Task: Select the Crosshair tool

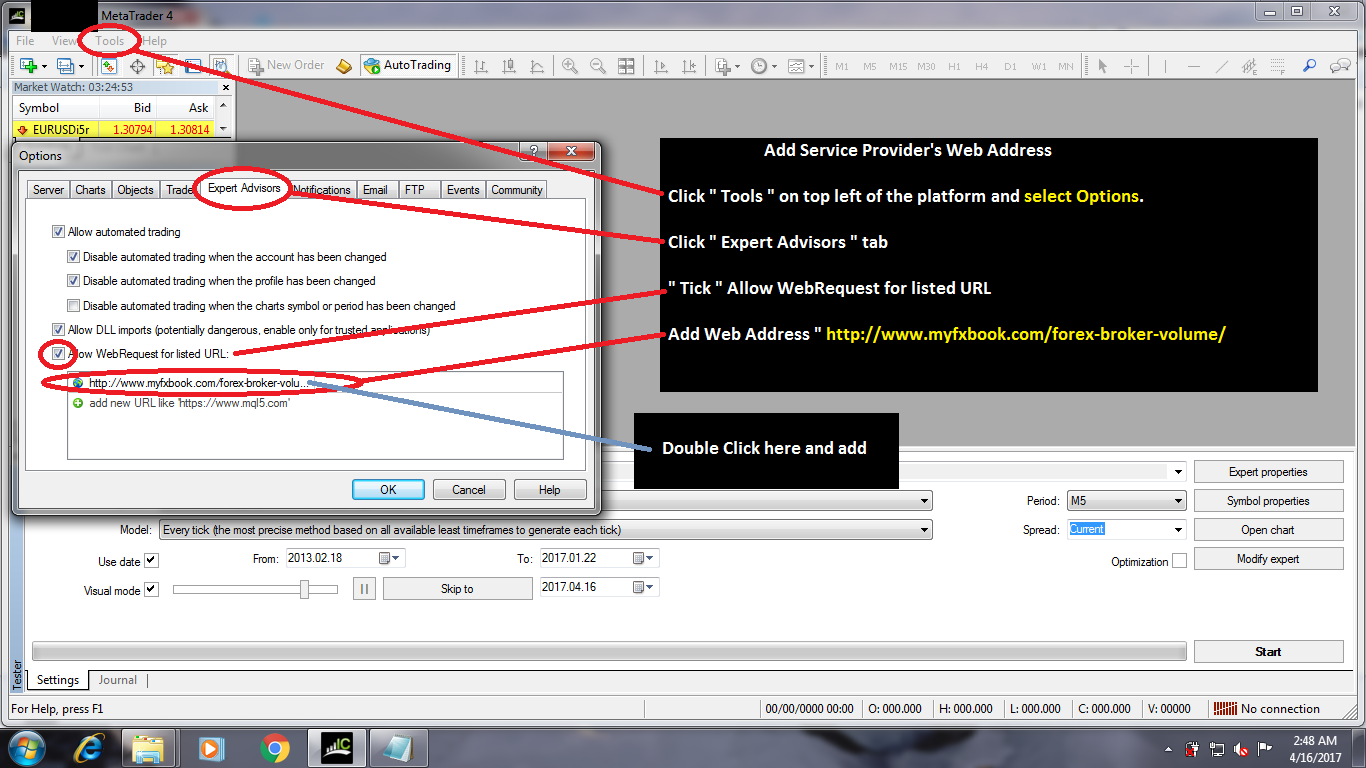Action: pyautogui.click(x=1131, y=66)
